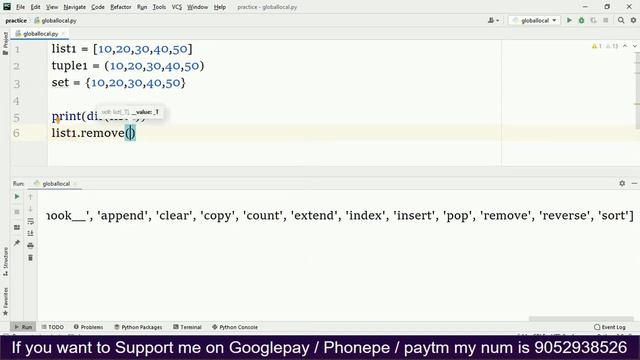Open the Project tool window sidebar
The height and width of the screenshot is (360, 640).
point(5,43)
